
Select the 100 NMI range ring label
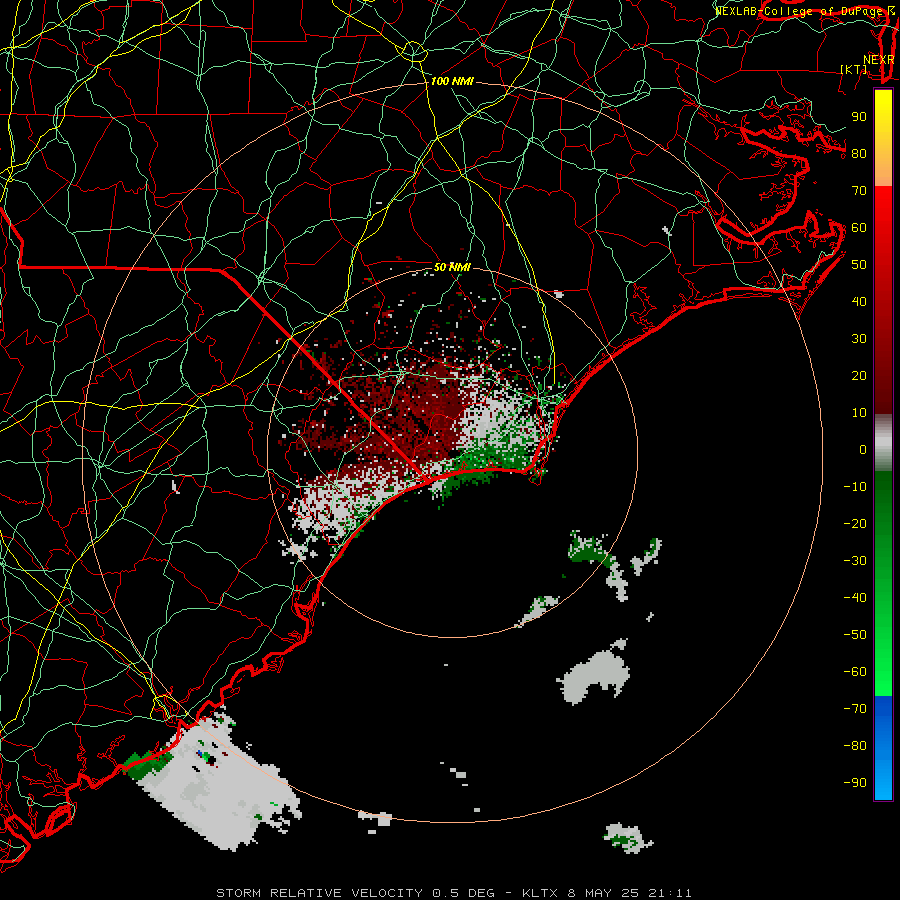(x=452, y=82)
